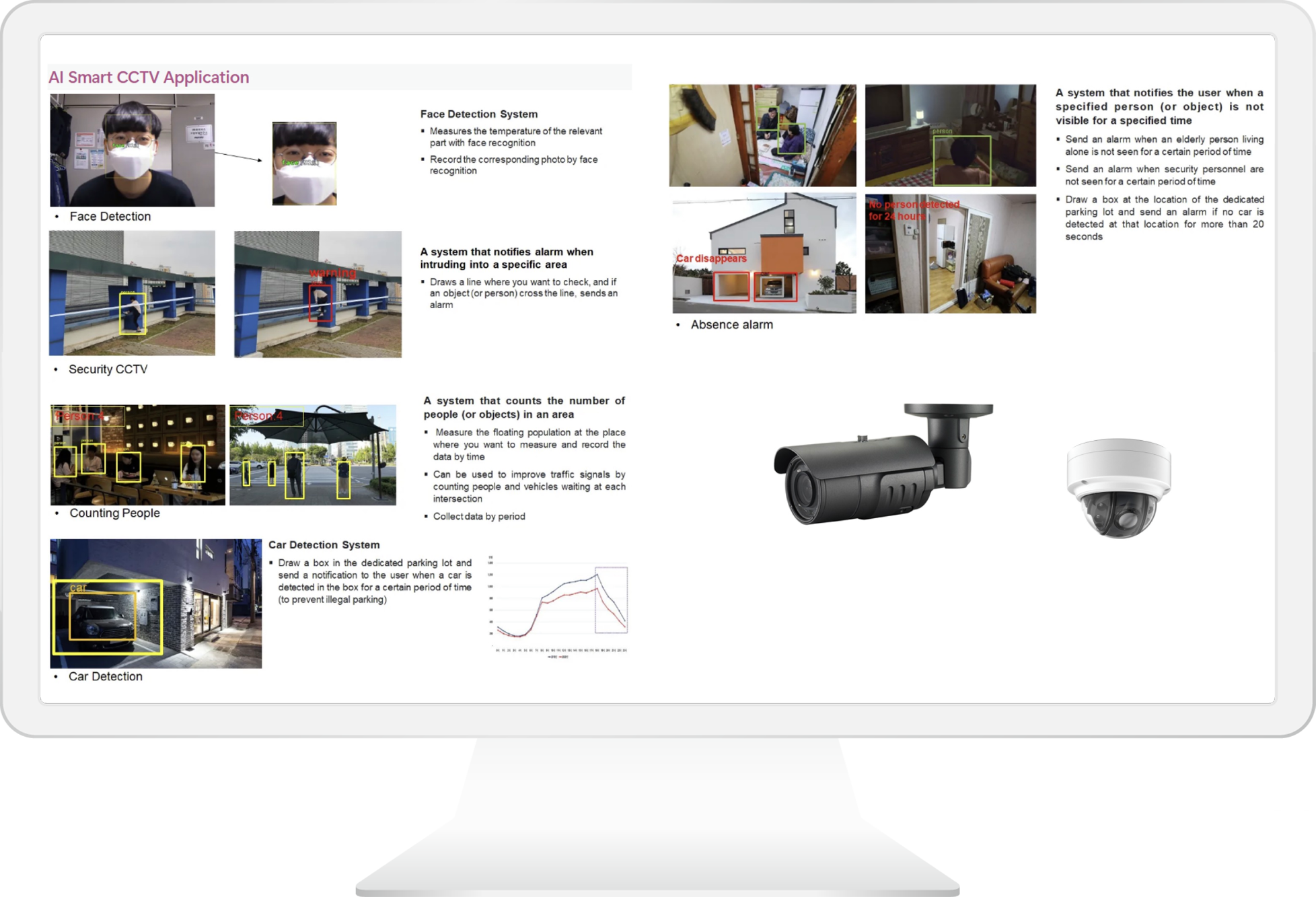Click the Car disappears house photo
Viewport: 1316px width, 897px height.
coord(764,254)
